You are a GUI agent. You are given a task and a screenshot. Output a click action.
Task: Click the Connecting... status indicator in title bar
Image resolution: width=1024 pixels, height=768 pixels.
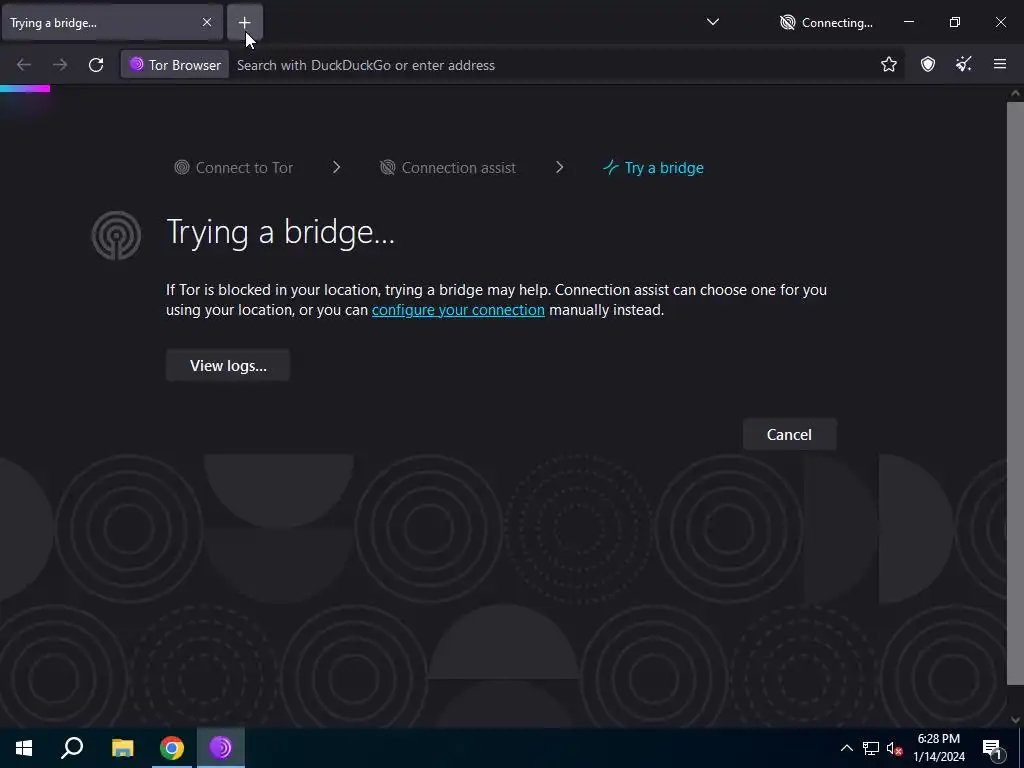(826, 23)
